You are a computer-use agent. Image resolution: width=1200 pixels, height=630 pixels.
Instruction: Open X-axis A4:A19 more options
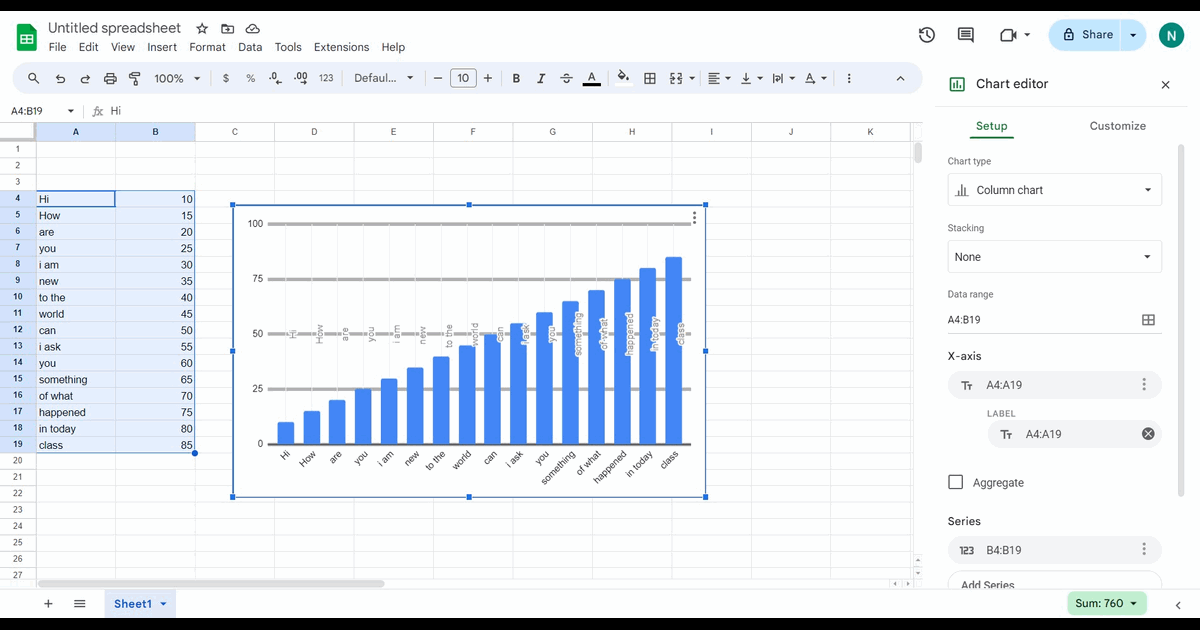1144,385
